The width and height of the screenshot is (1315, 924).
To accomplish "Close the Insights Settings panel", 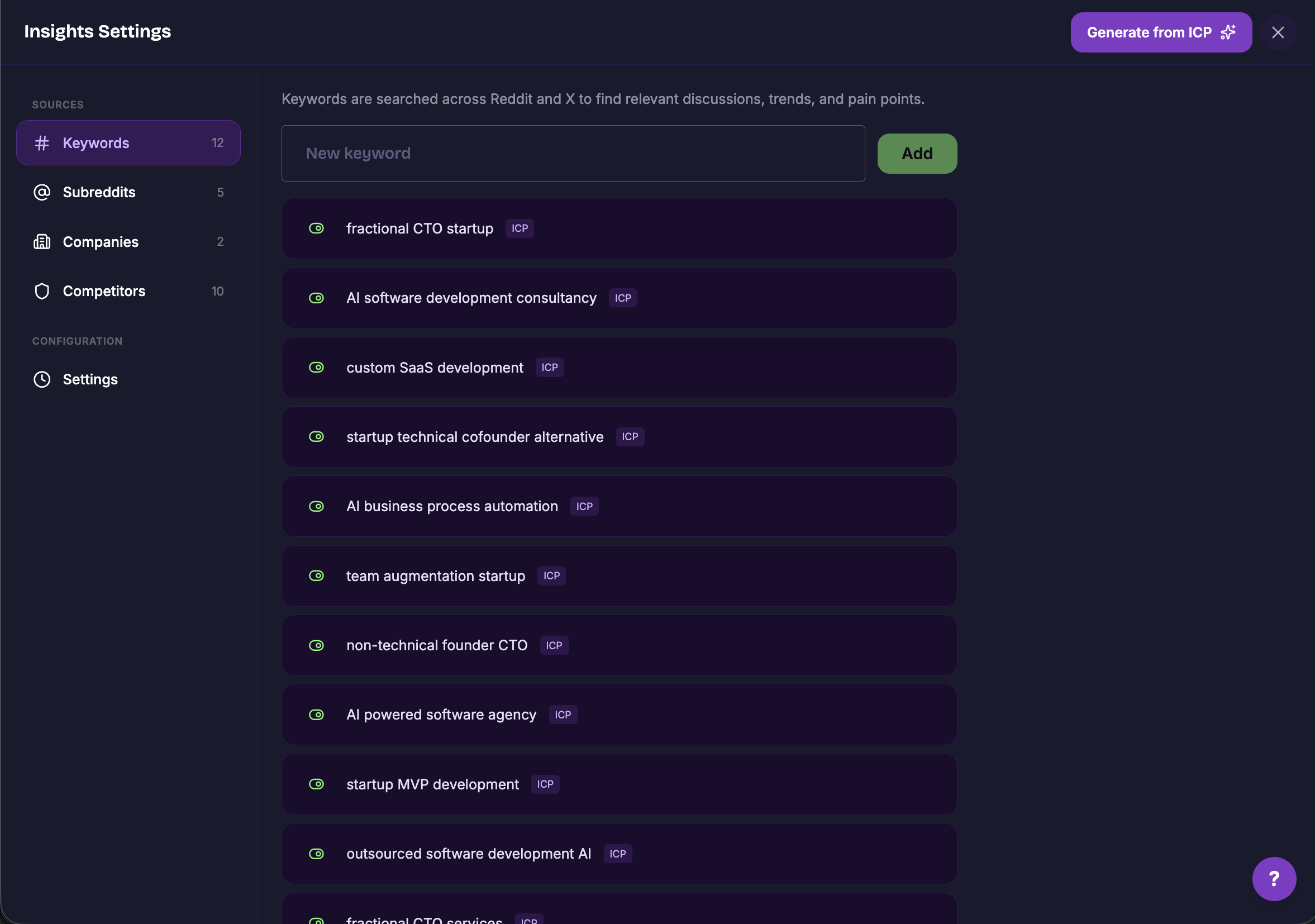I will (1277, 32).
